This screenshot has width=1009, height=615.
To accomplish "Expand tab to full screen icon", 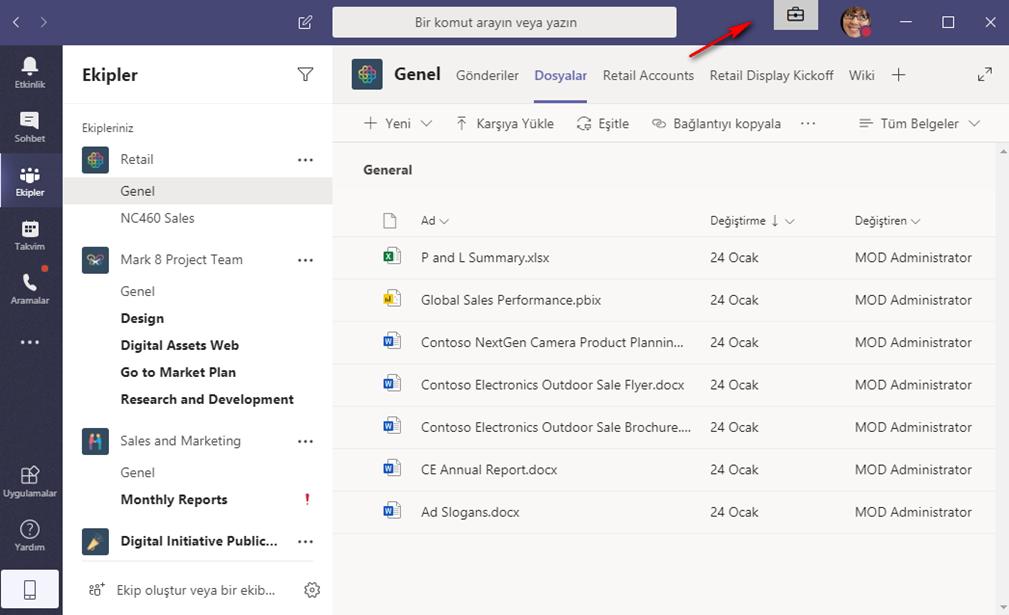I will [985, 75].
